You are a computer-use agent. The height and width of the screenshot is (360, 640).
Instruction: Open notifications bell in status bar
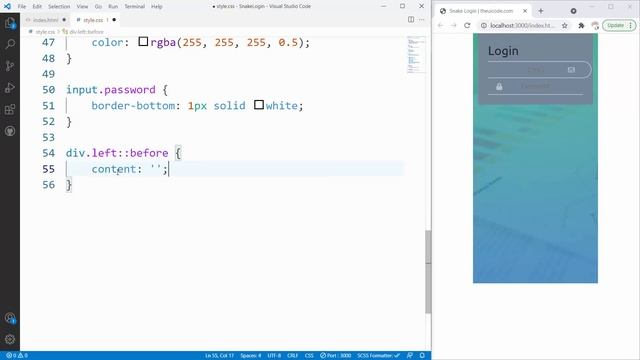coord(422,356)
